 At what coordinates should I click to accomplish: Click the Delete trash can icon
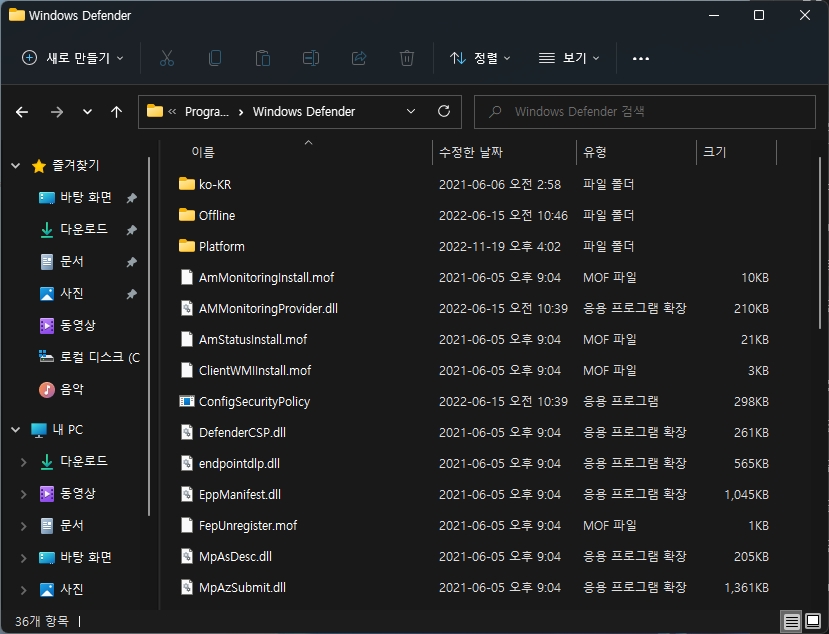[x=407, y=58]
